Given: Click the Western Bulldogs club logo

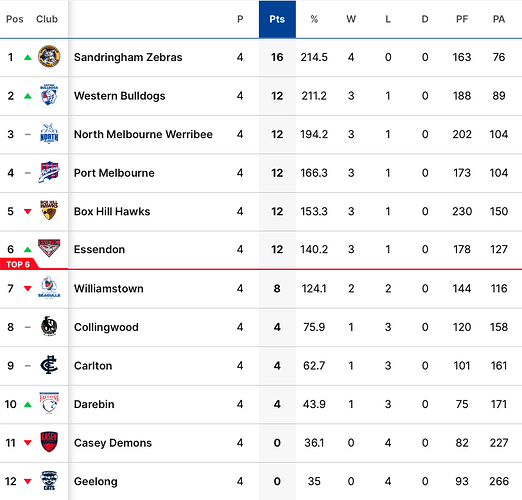Looking at the screenshot, I should [49, 95].
